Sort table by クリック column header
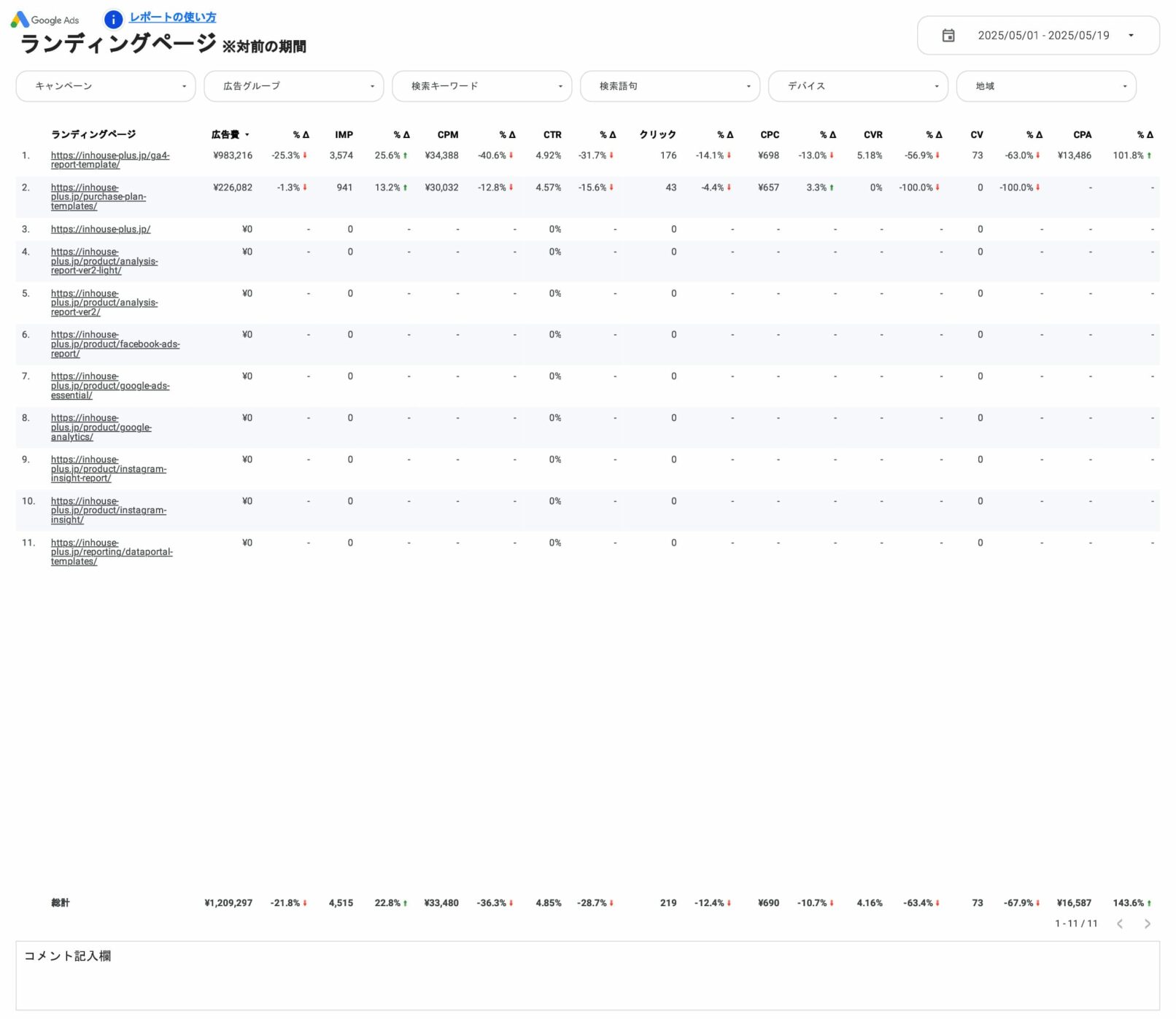 click(657, 135)
